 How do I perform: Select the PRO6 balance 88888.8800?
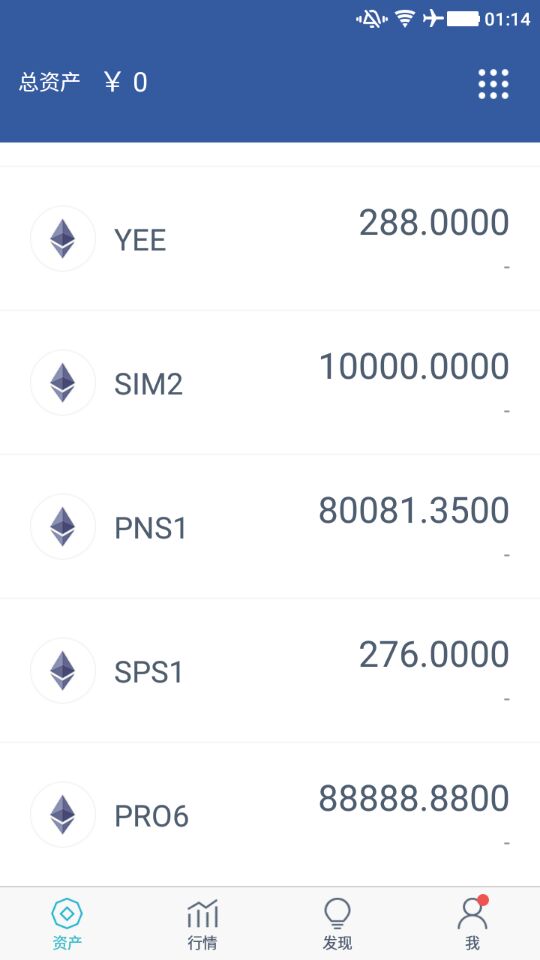point(414,798)
